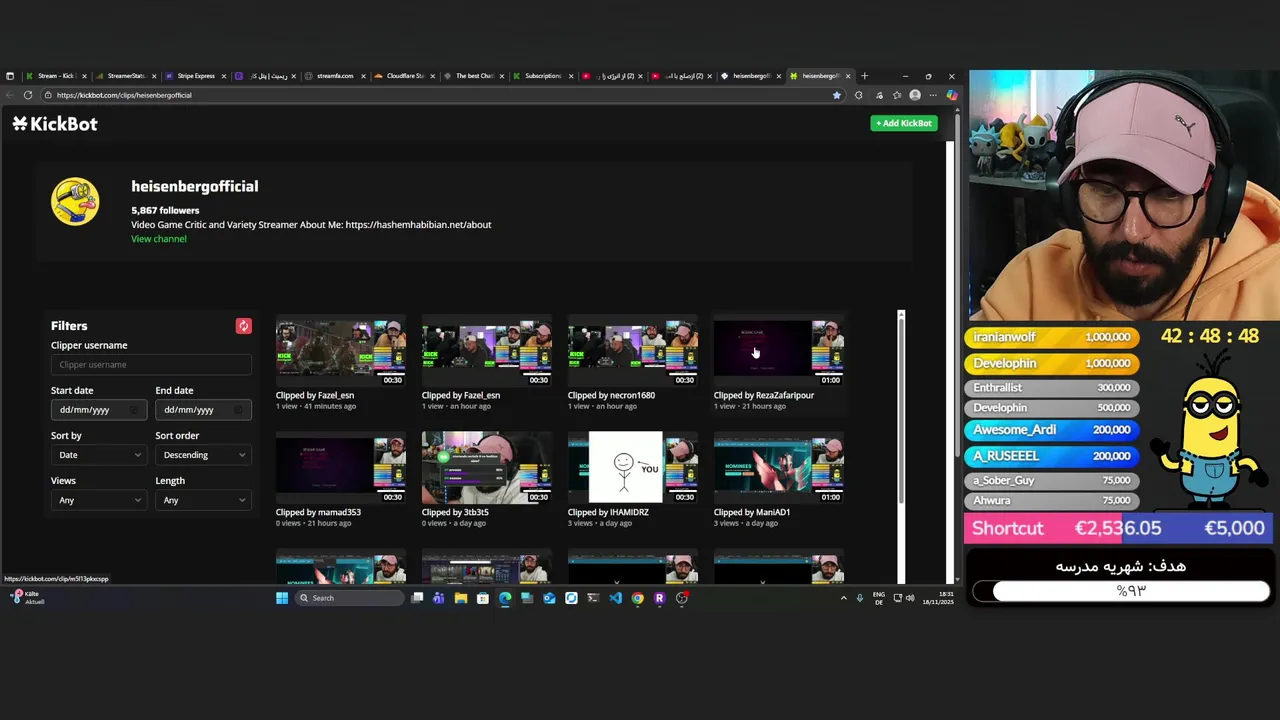Click the Filters heading
The height and width of the screenshot is (720, 1280).
pos(69,326)
